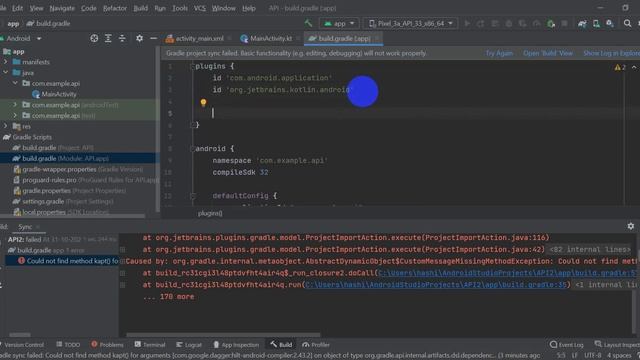Screen dimensions: 640x360
Task: Click the build output horizontal scrollbar
Action: click(x=223, y=335)
